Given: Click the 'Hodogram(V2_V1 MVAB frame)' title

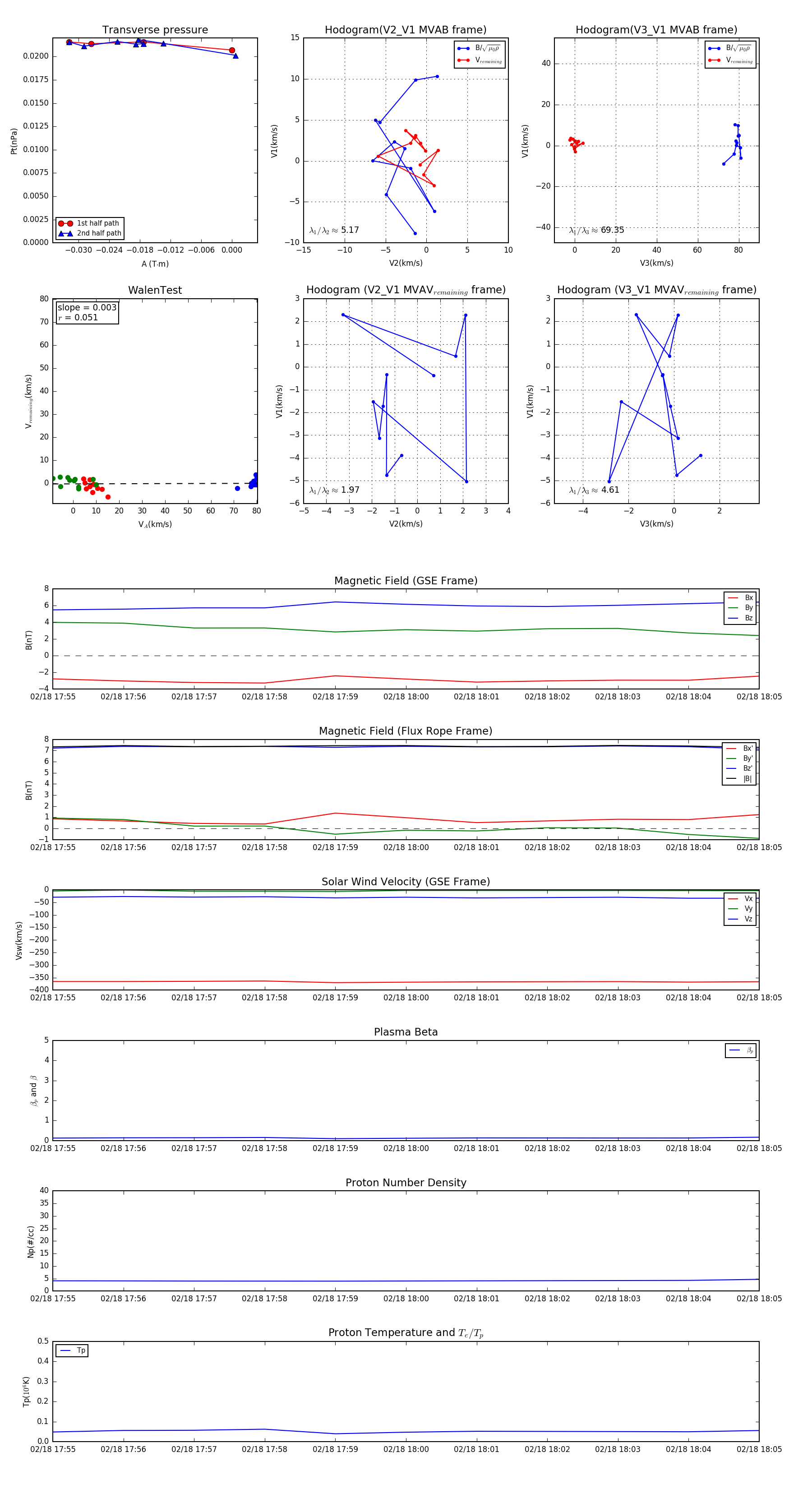Looking at the screenshot, I should click(406, 30).
